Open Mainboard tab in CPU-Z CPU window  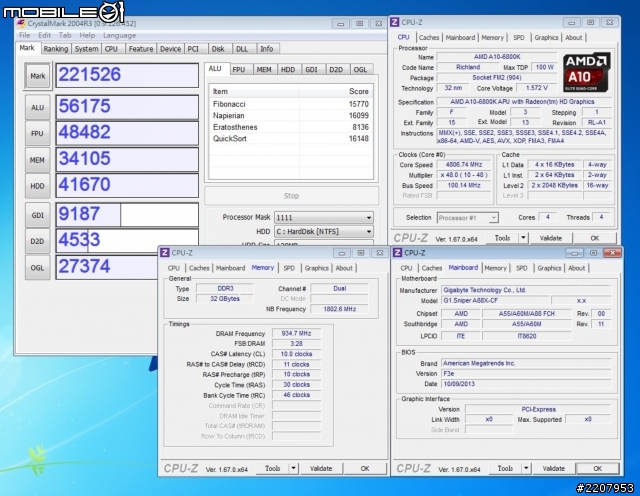click(460, 38)
